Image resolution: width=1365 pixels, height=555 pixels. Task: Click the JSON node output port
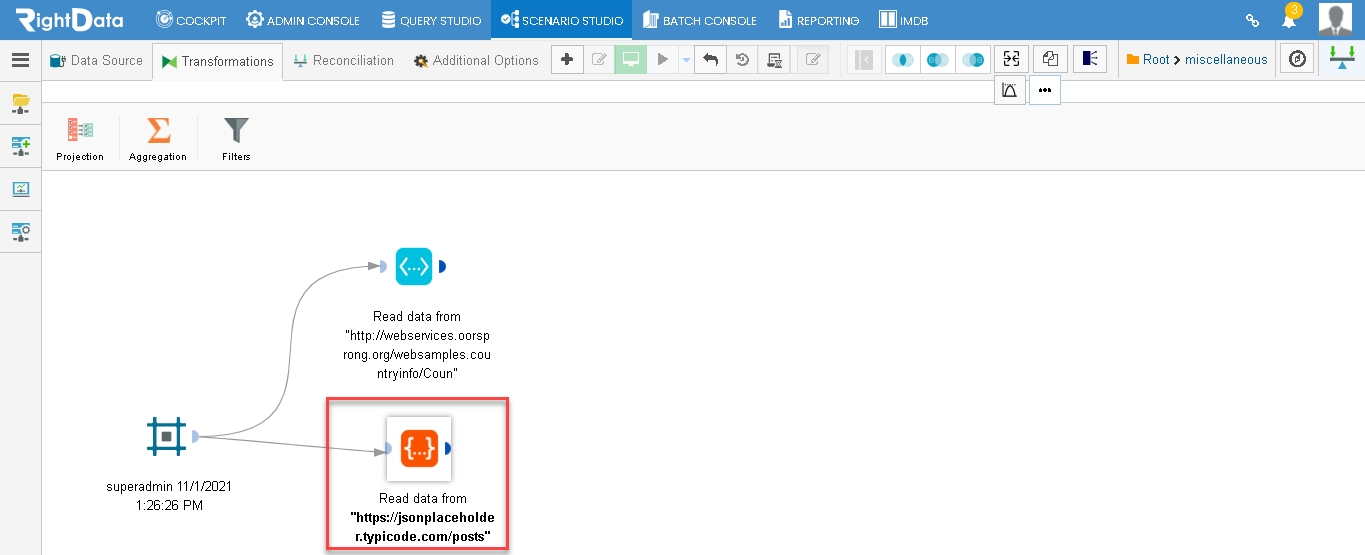pos(447,449)
